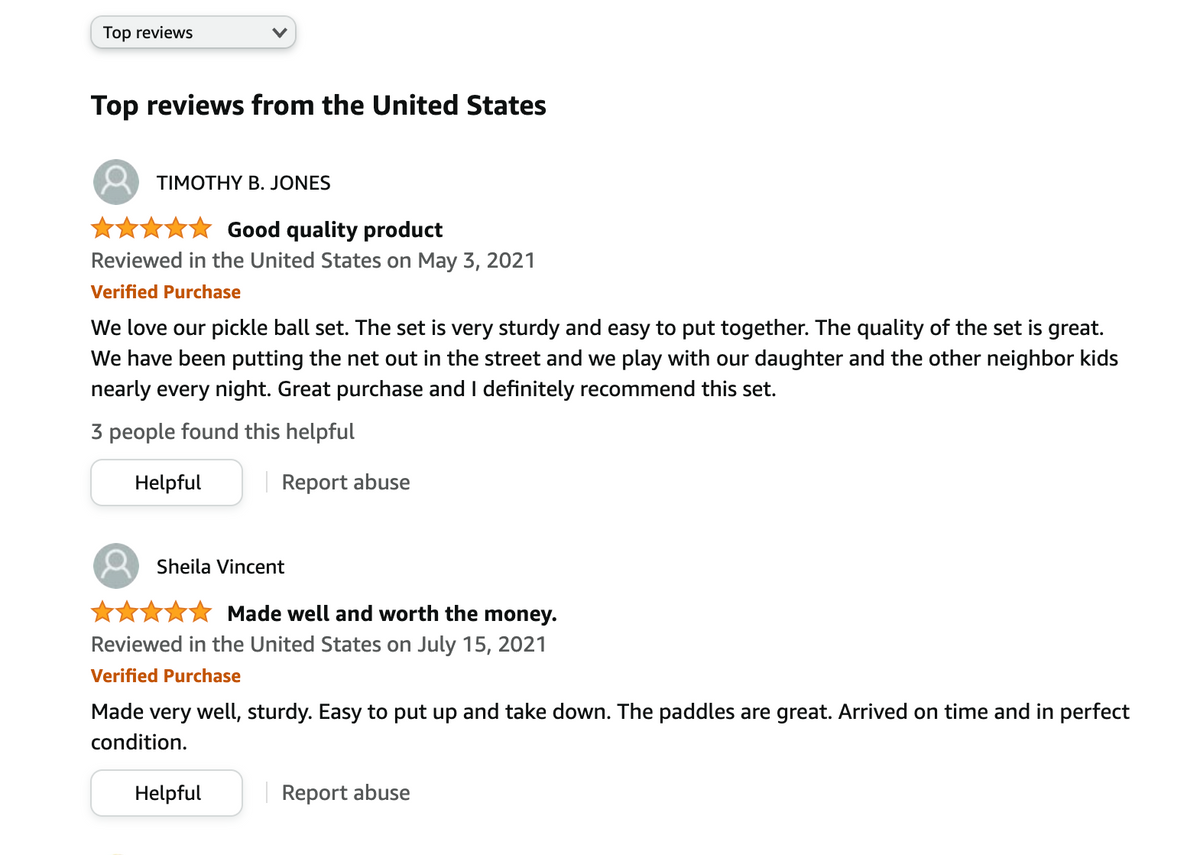Open the "Good quality product" review title
The image size is (1200, 855).
point(335,230)
